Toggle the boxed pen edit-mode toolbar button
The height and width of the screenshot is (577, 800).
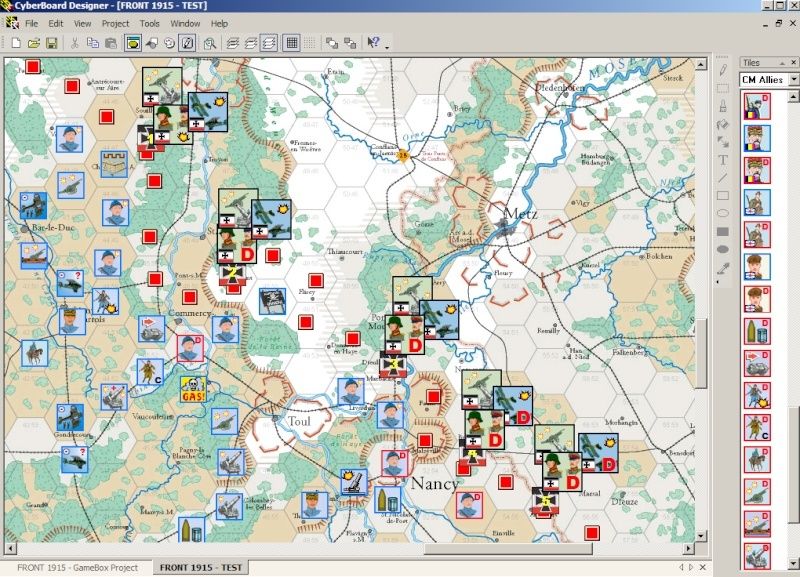point(187,43)
